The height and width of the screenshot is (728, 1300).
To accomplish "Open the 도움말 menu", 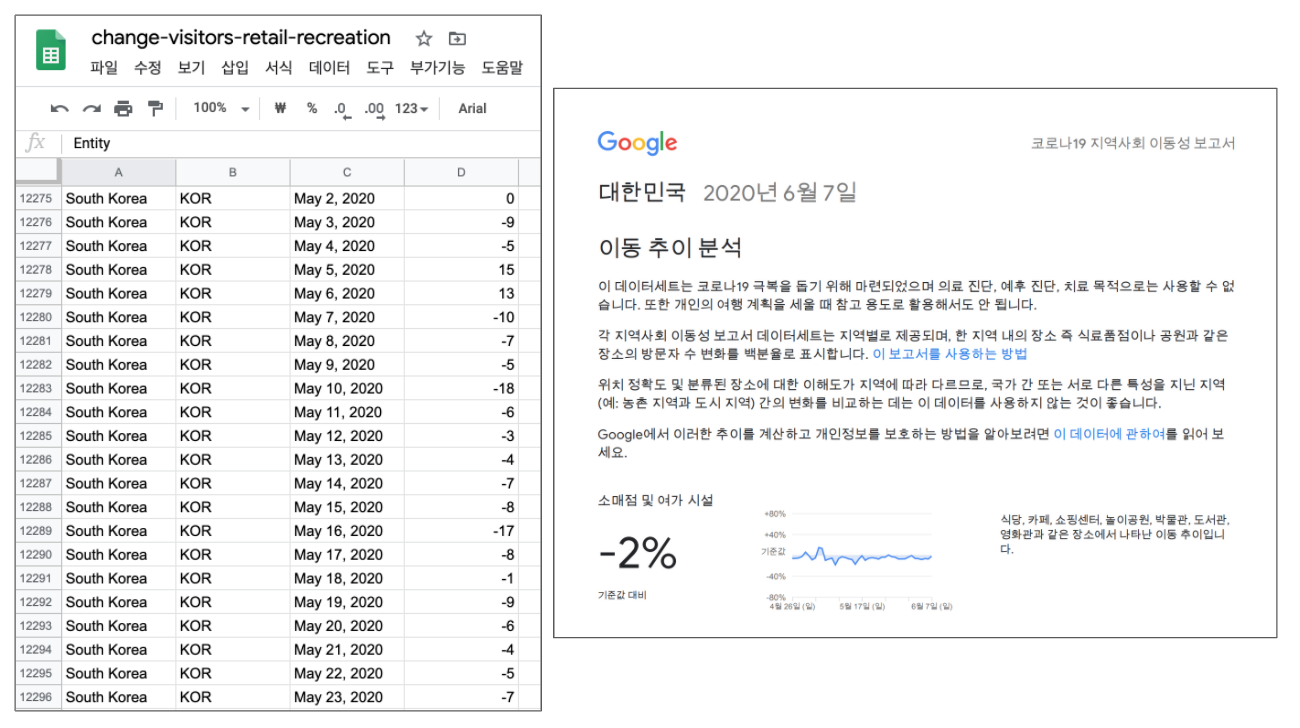I will tap(502, 68).
